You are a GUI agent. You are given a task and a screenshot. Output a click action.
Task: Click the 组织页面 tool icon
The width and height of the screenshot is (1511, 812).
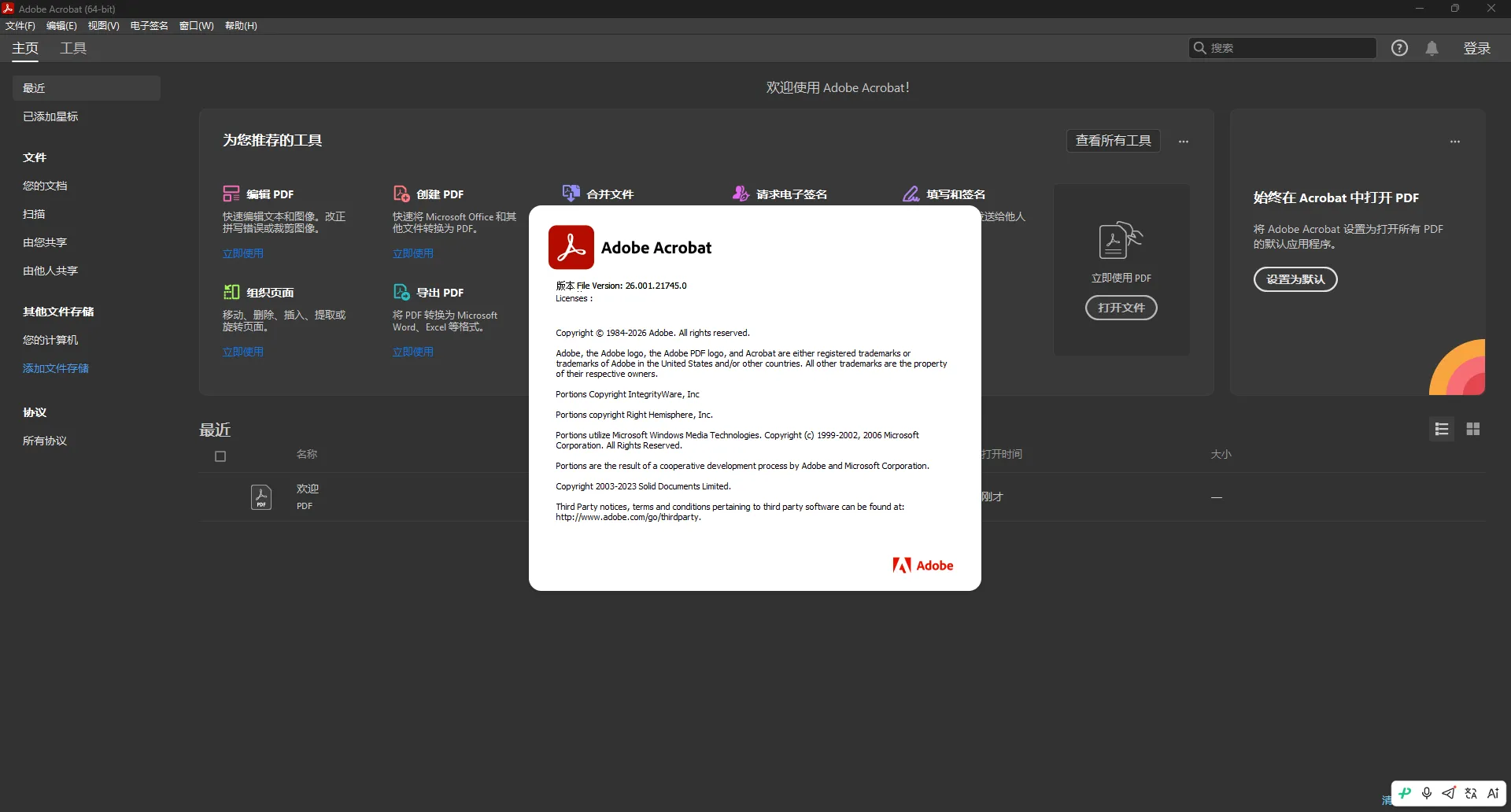pos(231,292)
